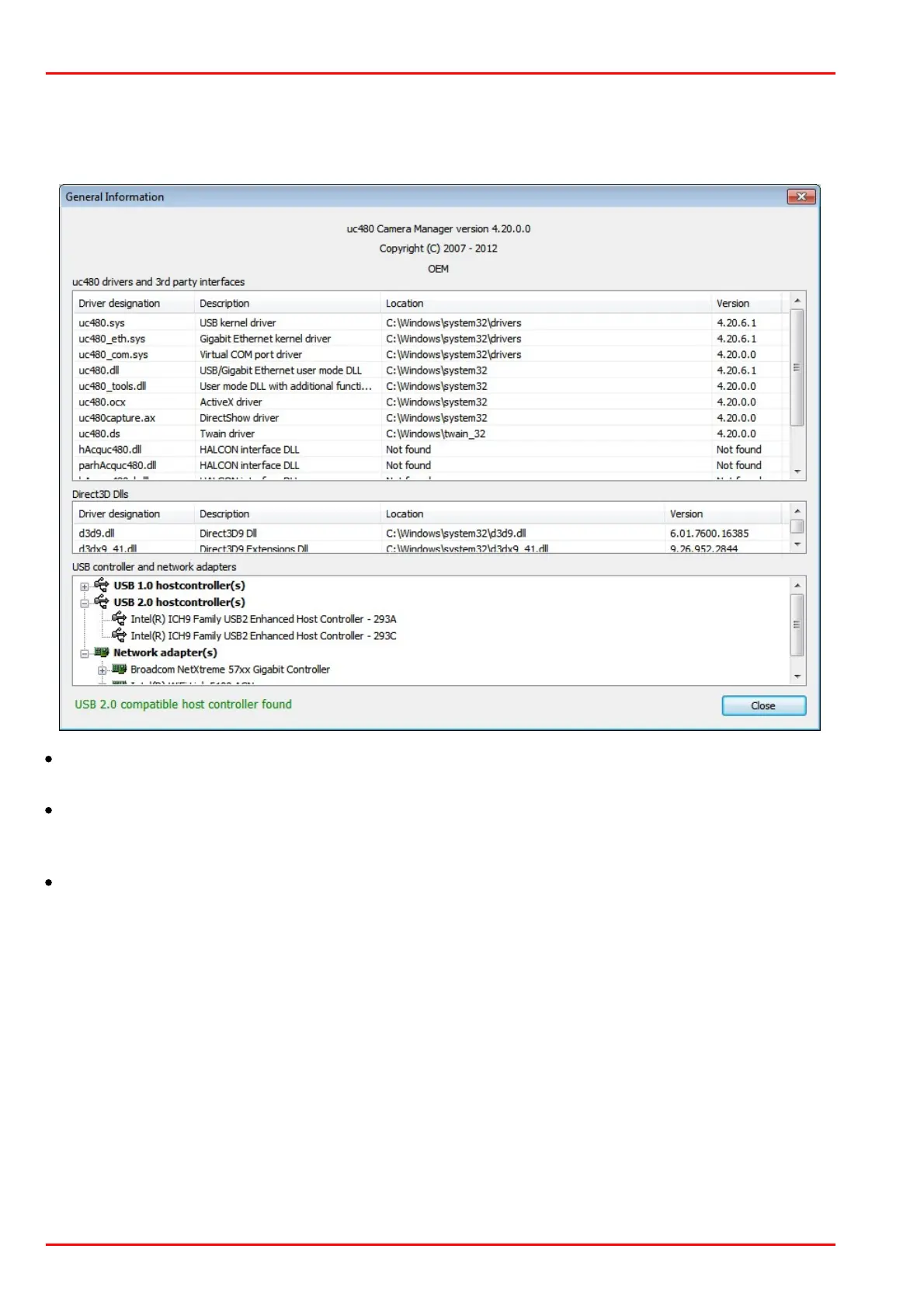Sort drivers list by Version column header
The width and height of the screenshot is (924, 1308).
(x=749, y=303)
